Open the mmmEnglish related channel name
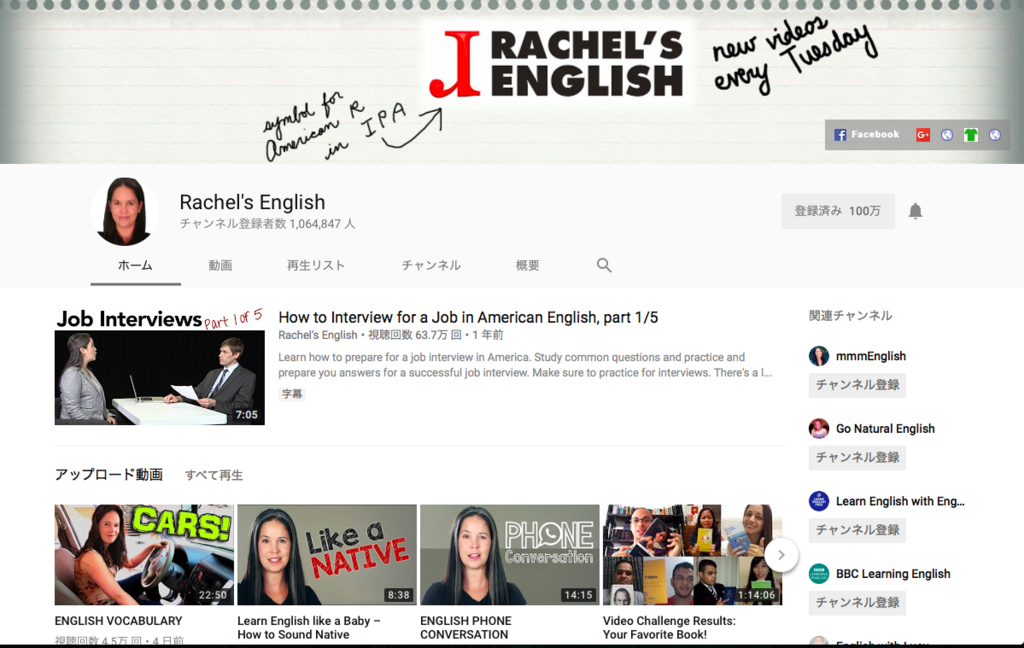 [x=871, y=356]
